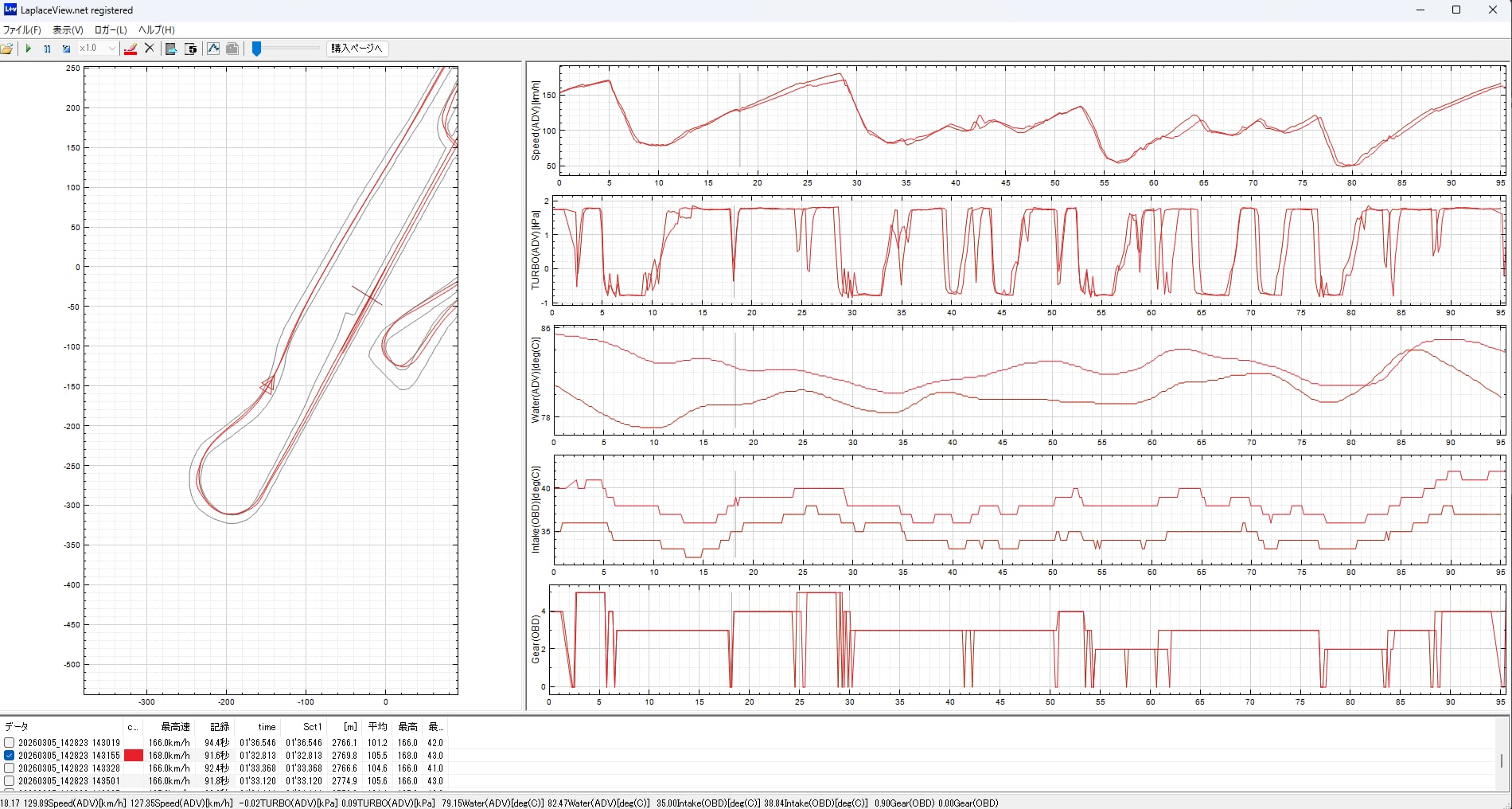Check the lap 143019 checkbox
1512x809 pixels.
coord(10,742)
